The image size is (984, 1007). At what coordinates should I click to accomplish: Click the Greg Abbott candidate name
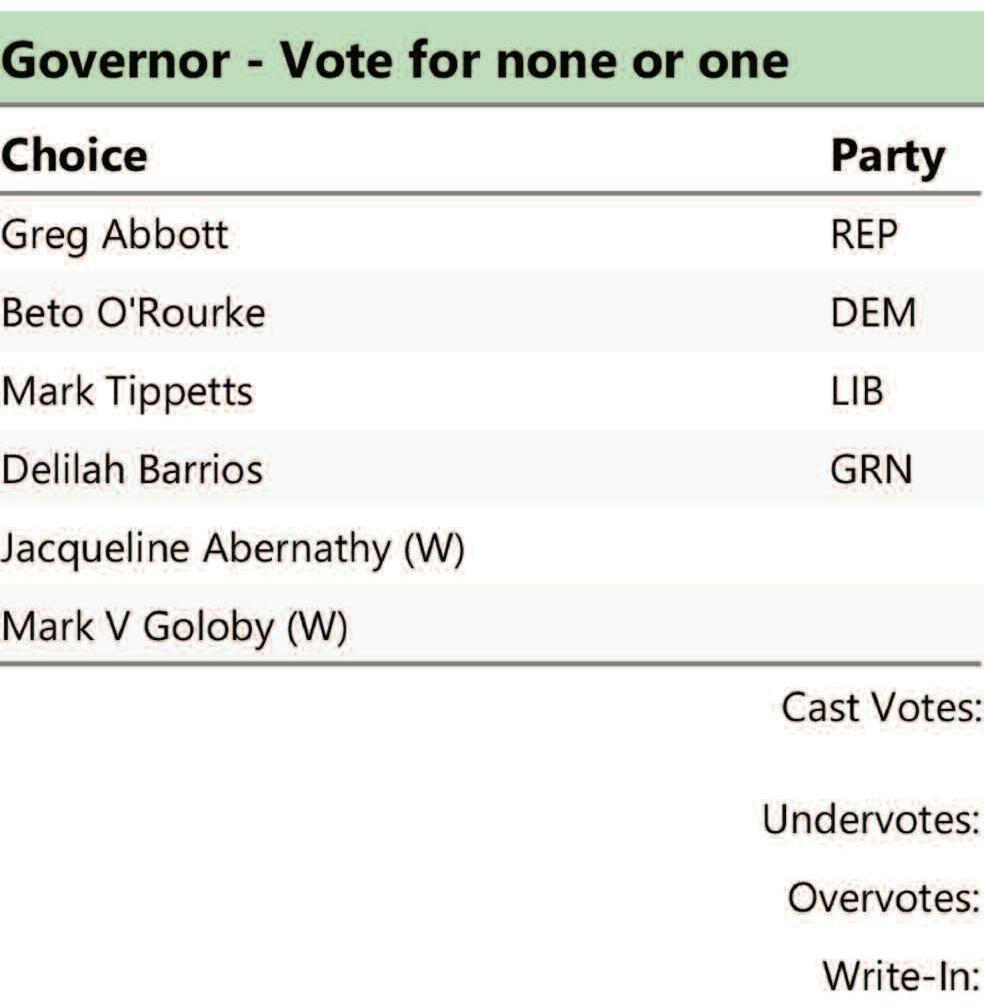[115, 235]
